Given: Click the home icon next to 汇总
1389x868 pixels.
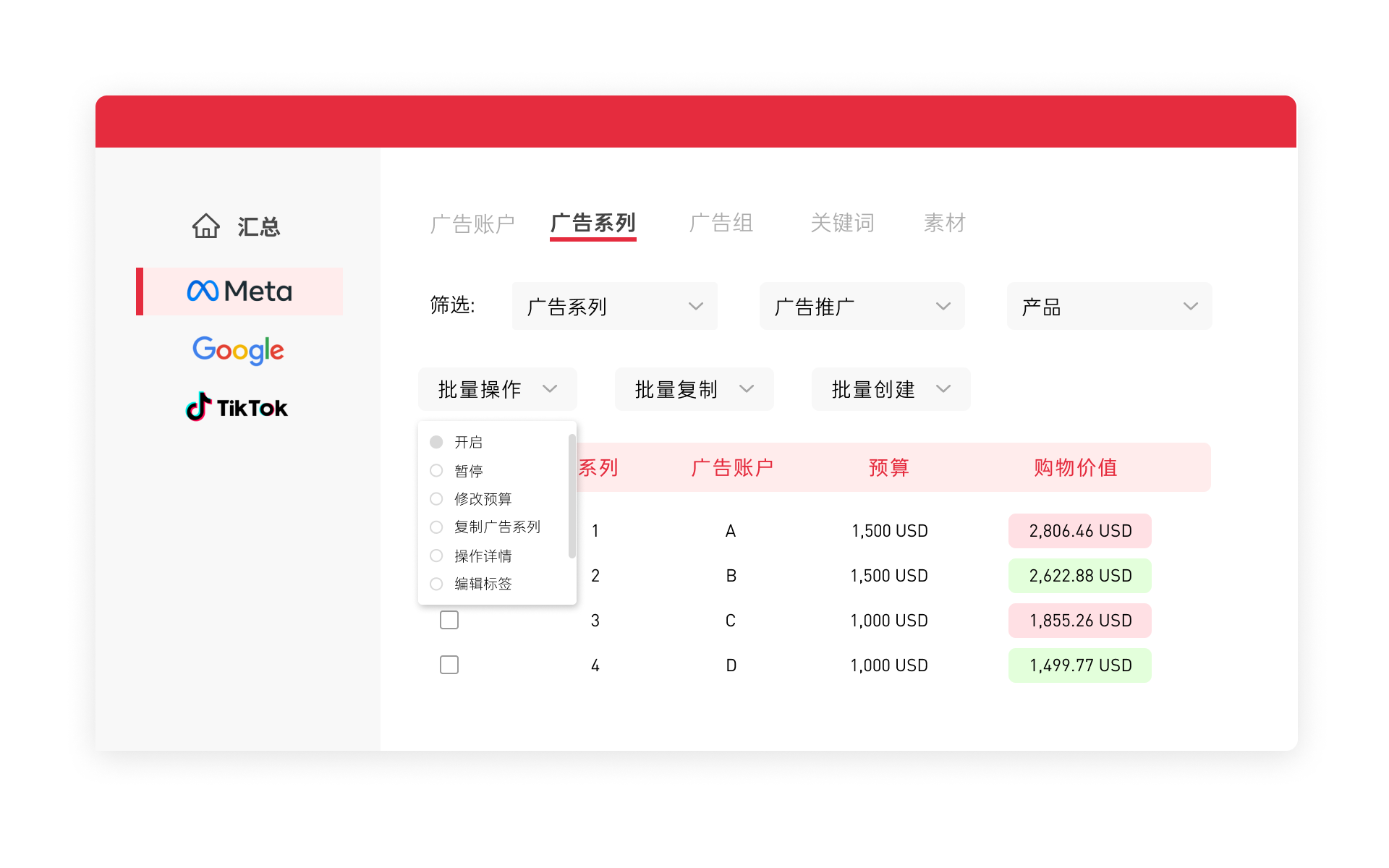Looking at the screenshot, I should pyautogui.click(x=206, y=226).
